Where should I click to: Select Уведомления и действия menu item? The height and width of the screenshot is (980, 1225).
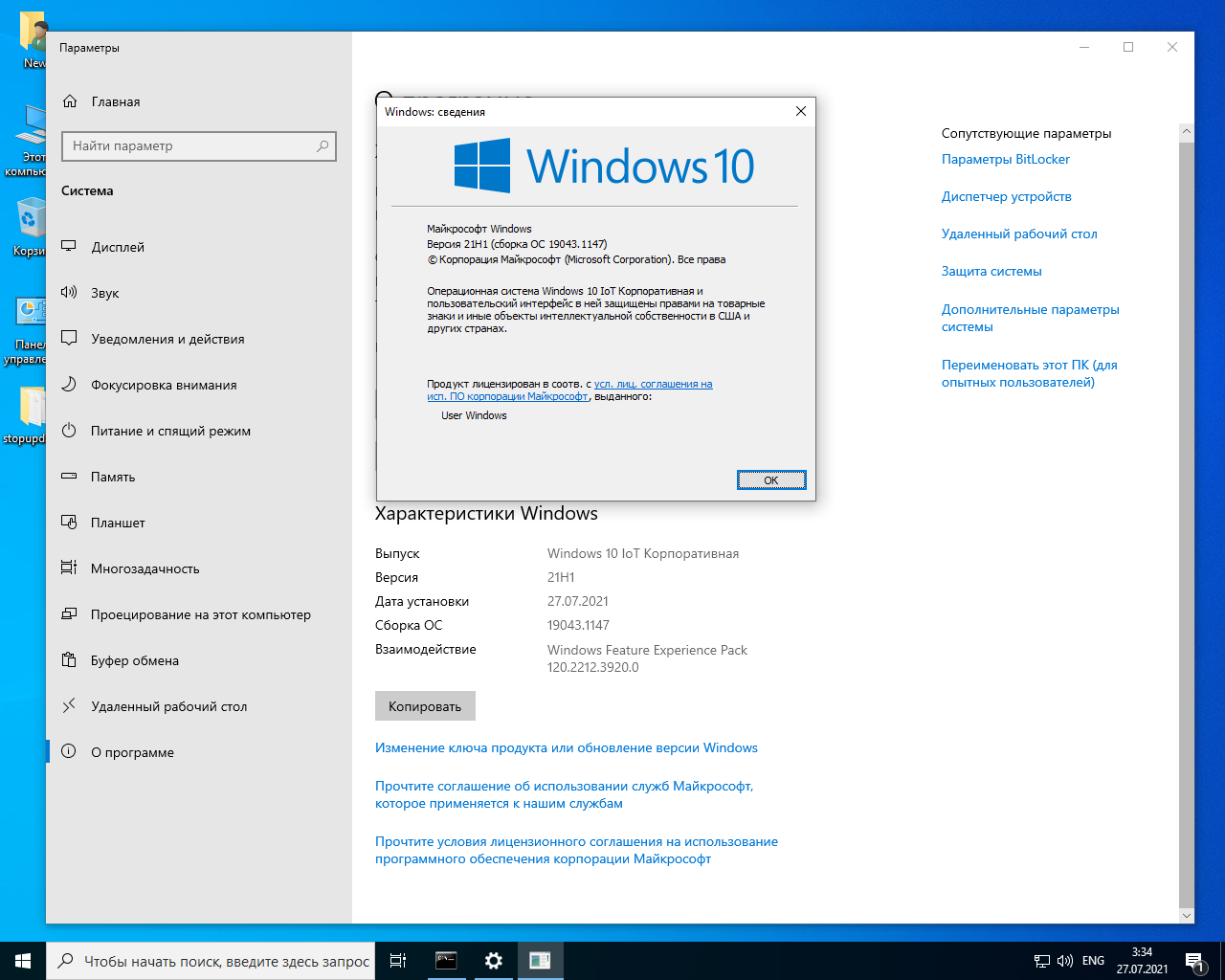point(167,339)
